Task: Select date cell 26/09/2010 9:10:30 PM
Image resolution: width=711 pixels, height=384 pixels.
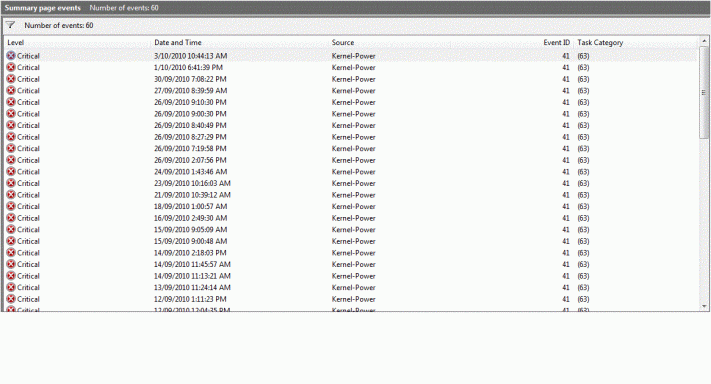Action: (x=190, y=102)
